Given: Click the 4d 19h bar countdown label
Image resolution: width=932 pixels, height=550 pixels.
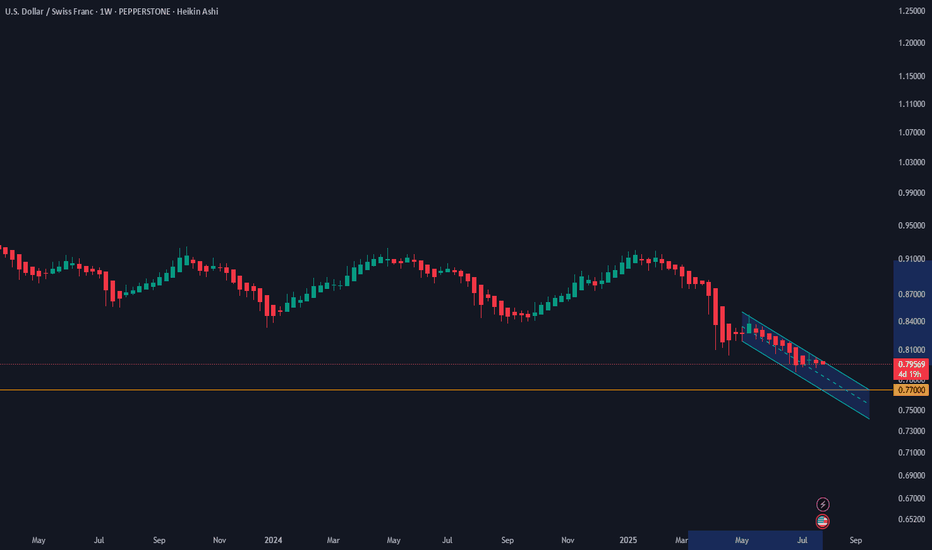Looking at the screenshot, I should coord(911,374).
